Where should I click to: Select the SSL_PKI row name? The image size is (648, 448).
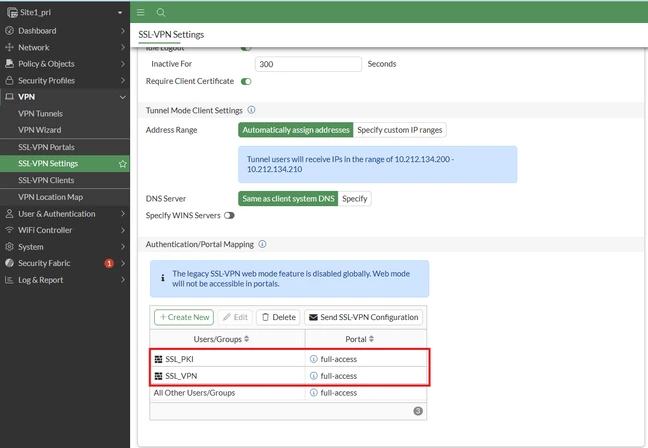(x=179, y=359)
